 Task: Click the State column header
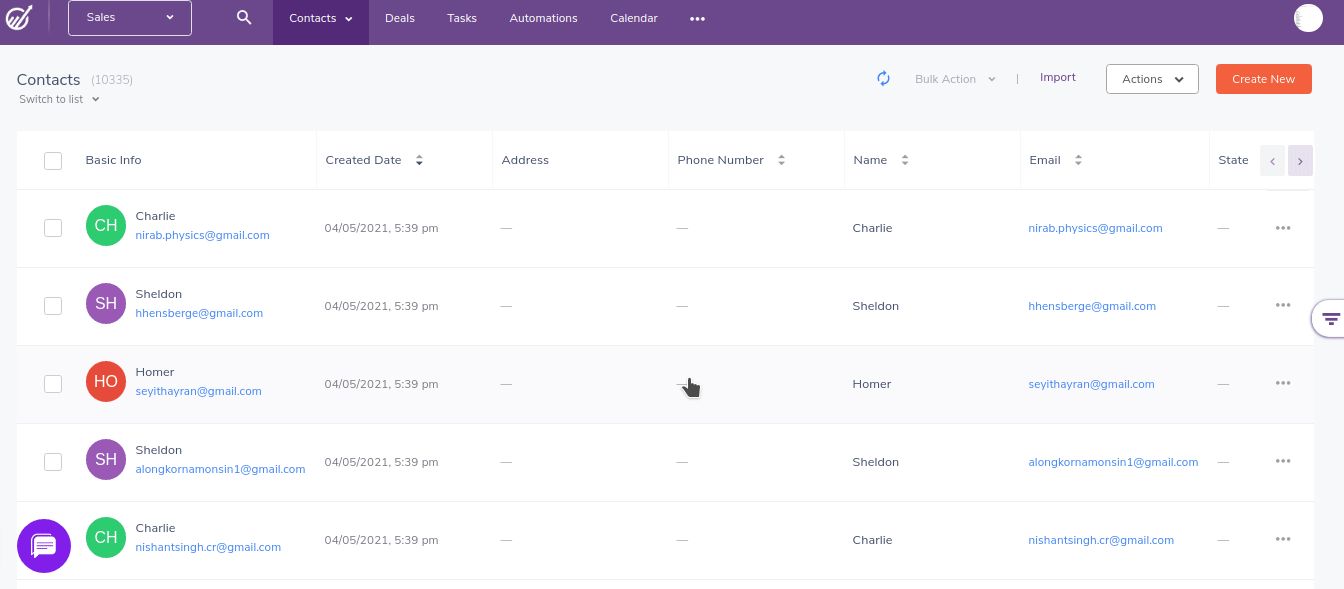pyautogui.click(x=1233, y=160)
